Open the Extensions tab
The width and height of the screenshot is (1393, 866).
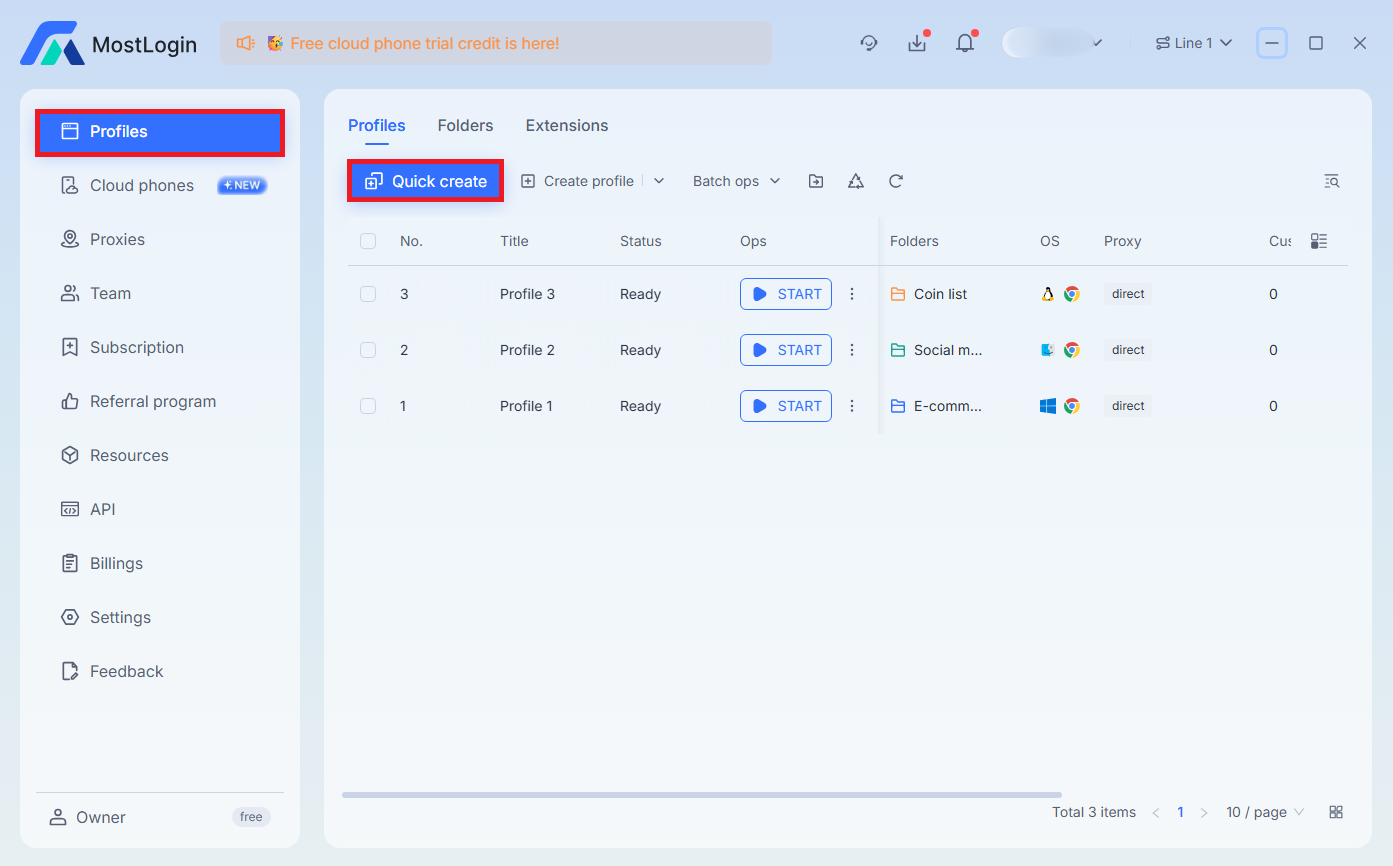(x=566, y=125)
